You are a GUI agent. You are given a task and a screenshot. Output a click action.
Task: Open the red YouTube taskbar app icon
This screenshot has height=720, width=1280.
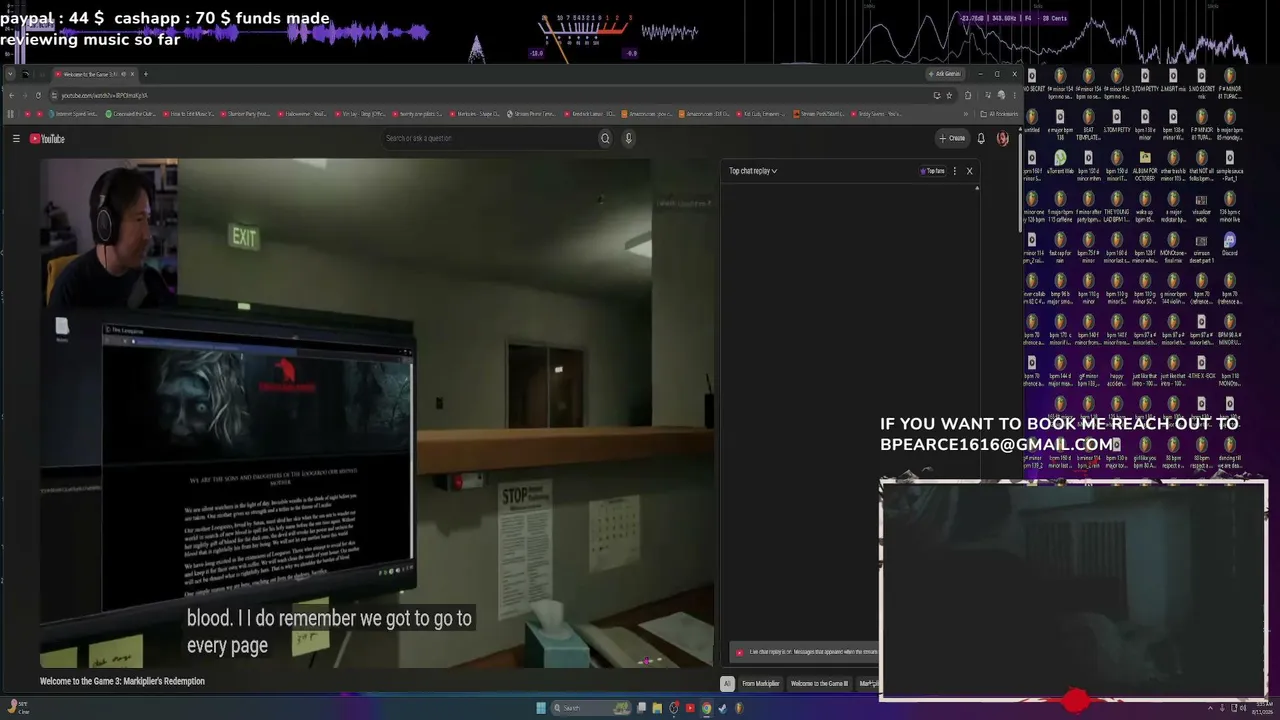(x=690, y=708)
